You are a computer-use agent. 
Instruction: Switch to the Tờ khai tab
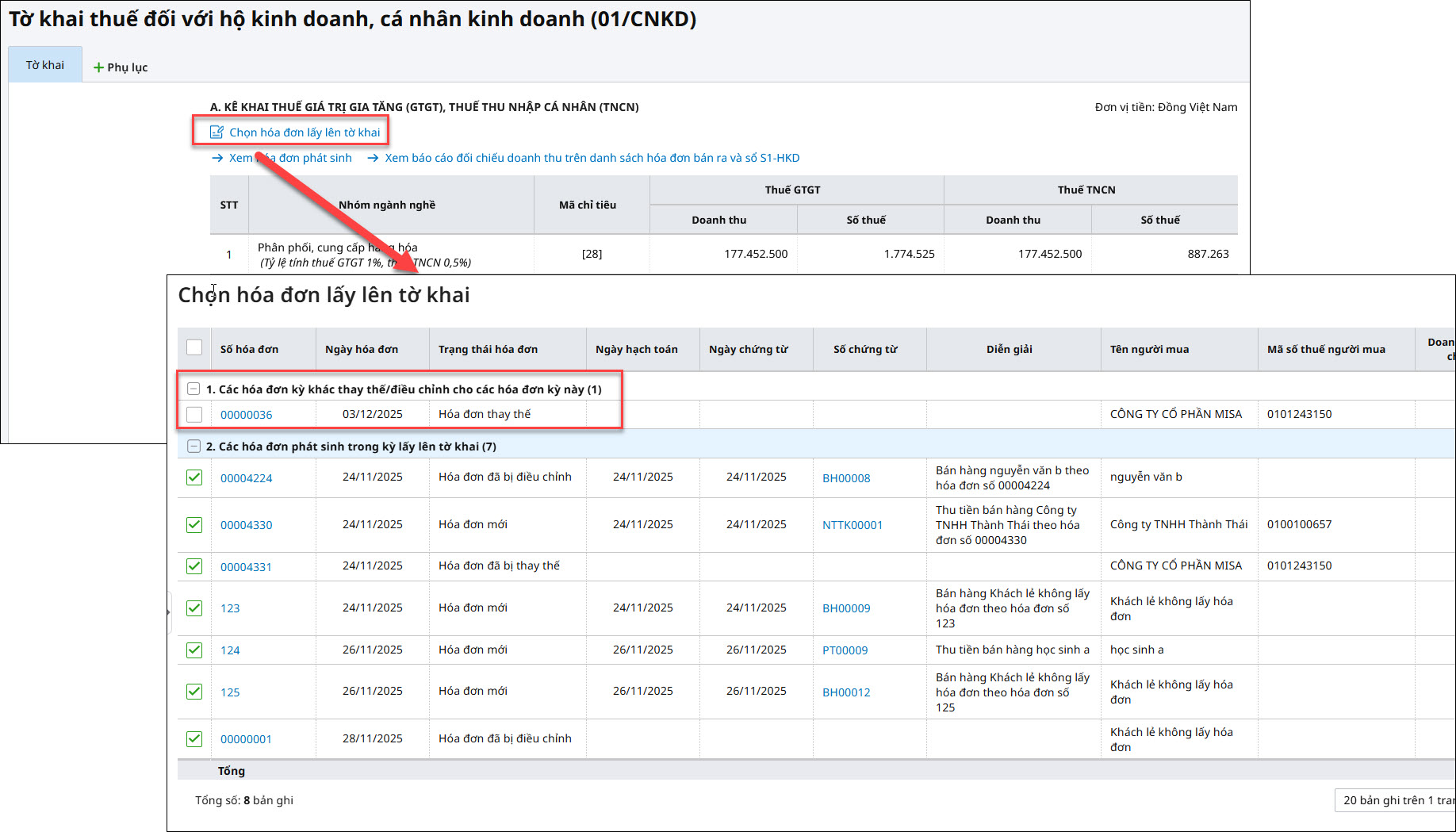tap(45, 65)
